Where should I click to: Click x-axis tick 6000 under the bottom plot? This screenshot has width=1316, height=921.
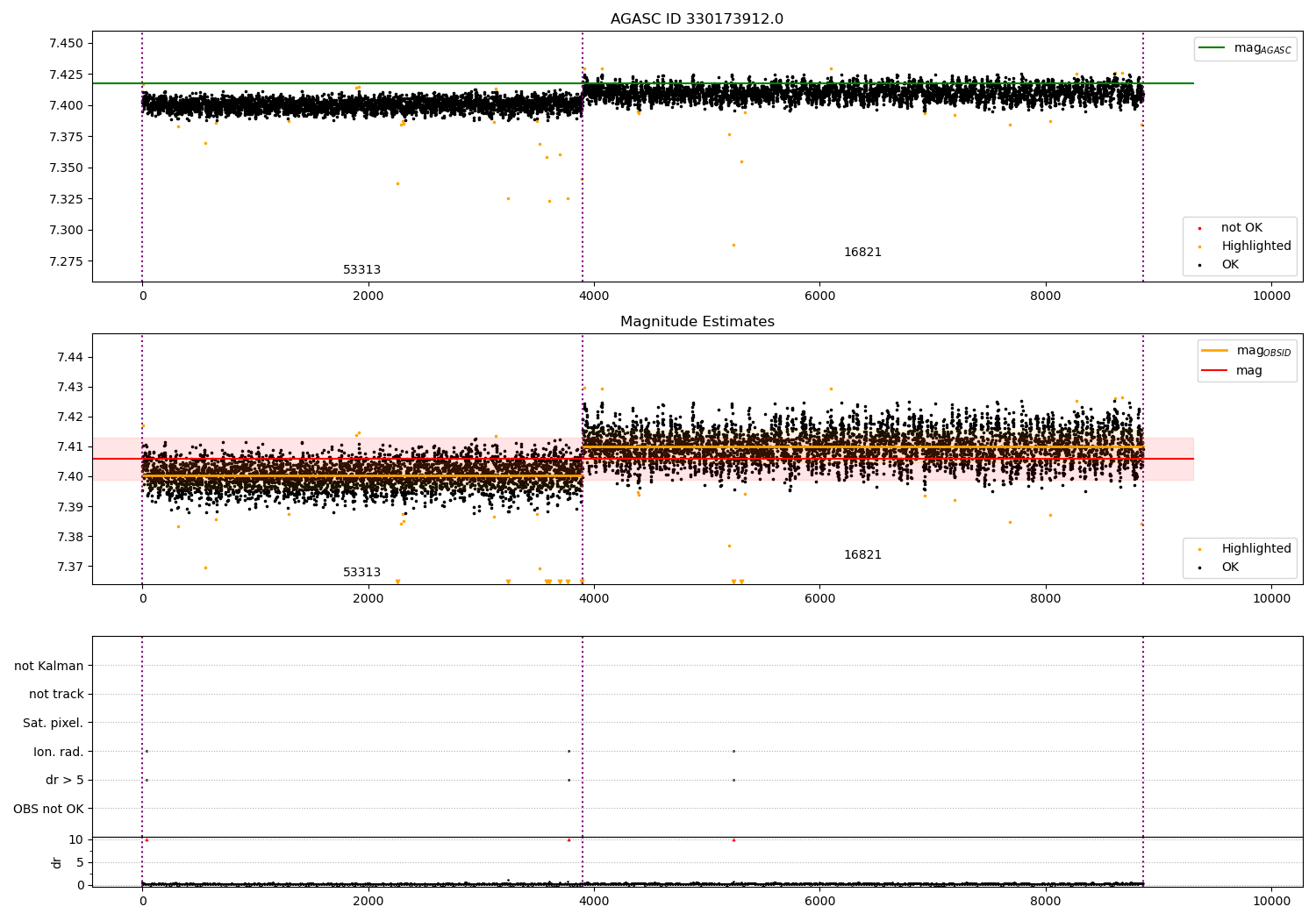(819, 902)
